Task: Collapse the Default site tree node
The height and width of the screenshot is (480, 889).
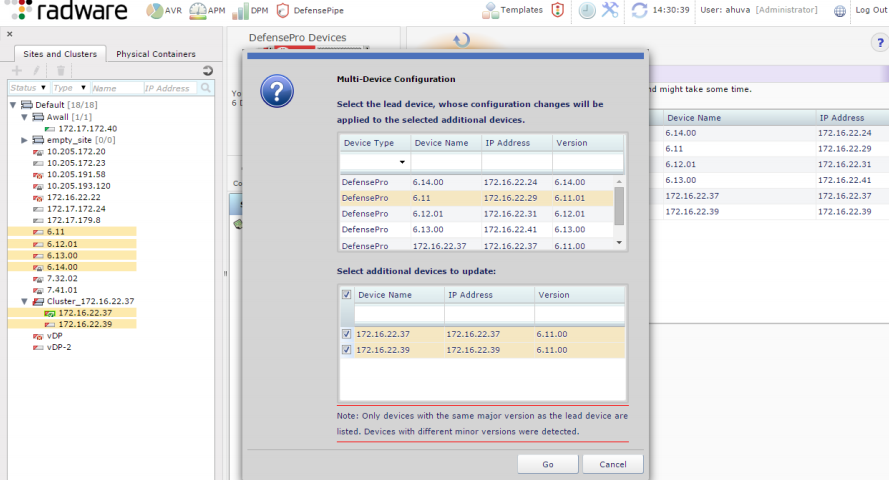Action: click(12, 105)
